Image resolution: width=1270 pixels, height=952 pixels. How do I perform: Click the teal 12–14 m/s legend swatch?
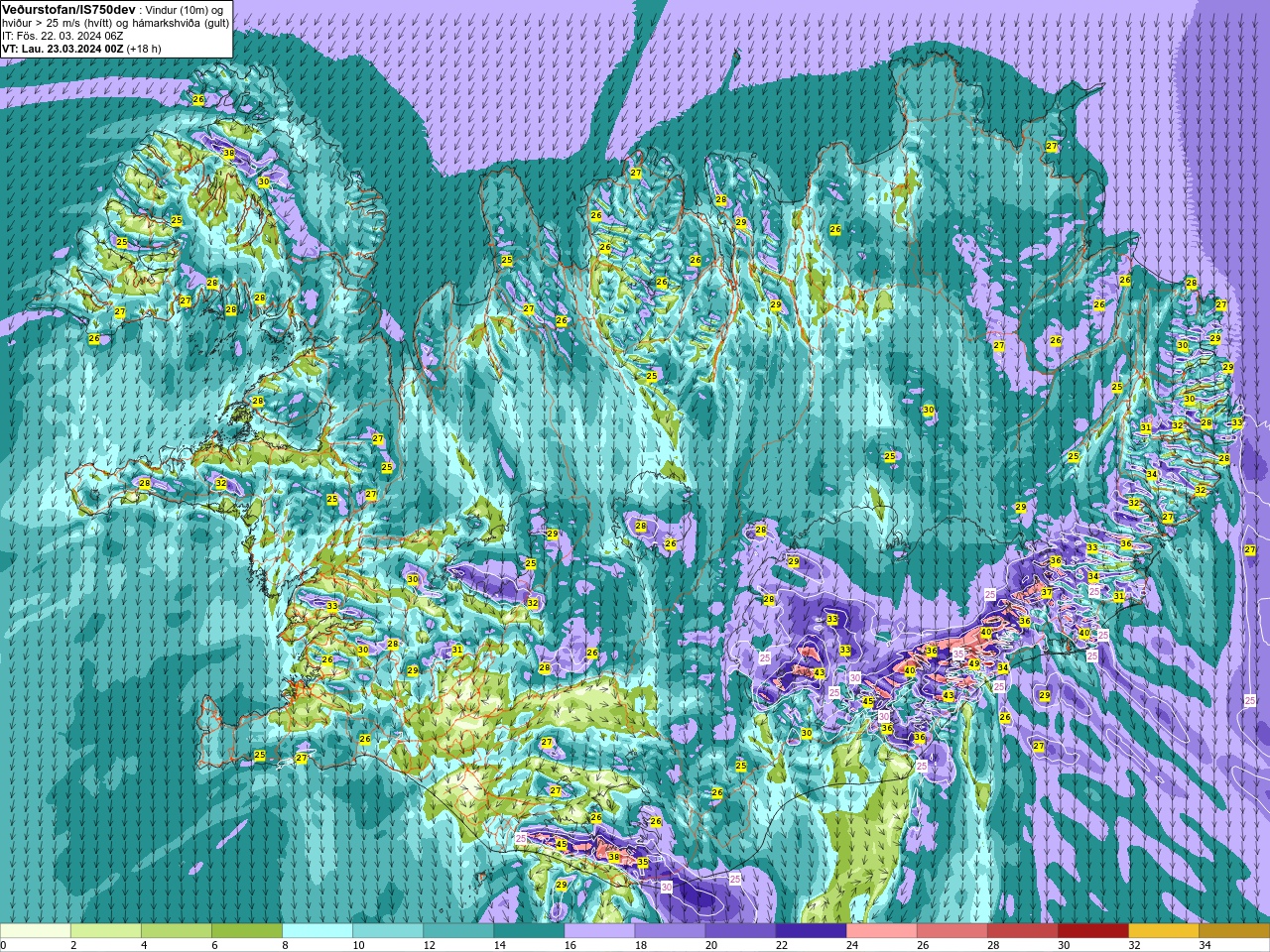point(458,931)
